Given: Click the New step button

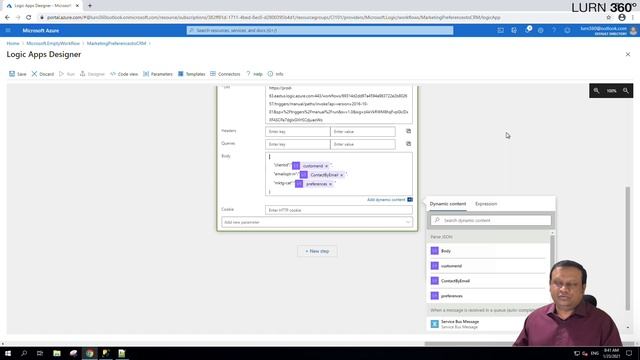Looking at the screenshot, I should tap(318, 251).
